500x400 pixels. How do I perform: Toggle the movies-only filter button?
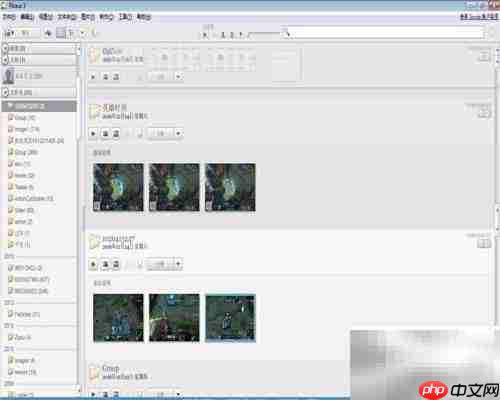pos(232,34)
